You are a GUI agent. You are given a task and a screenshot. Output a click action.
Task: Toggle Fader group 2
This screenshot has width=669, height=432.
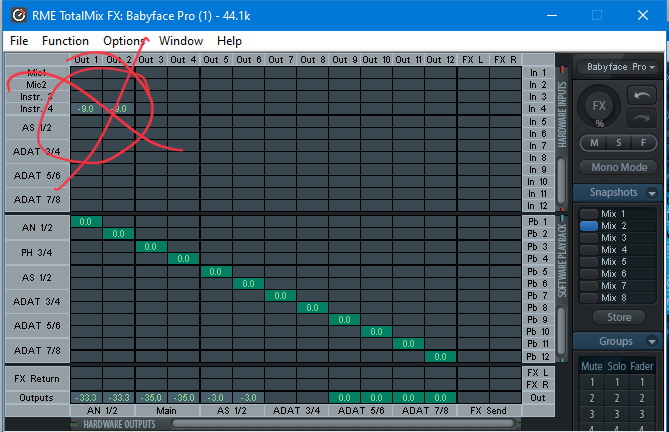(x=642, y=398)
